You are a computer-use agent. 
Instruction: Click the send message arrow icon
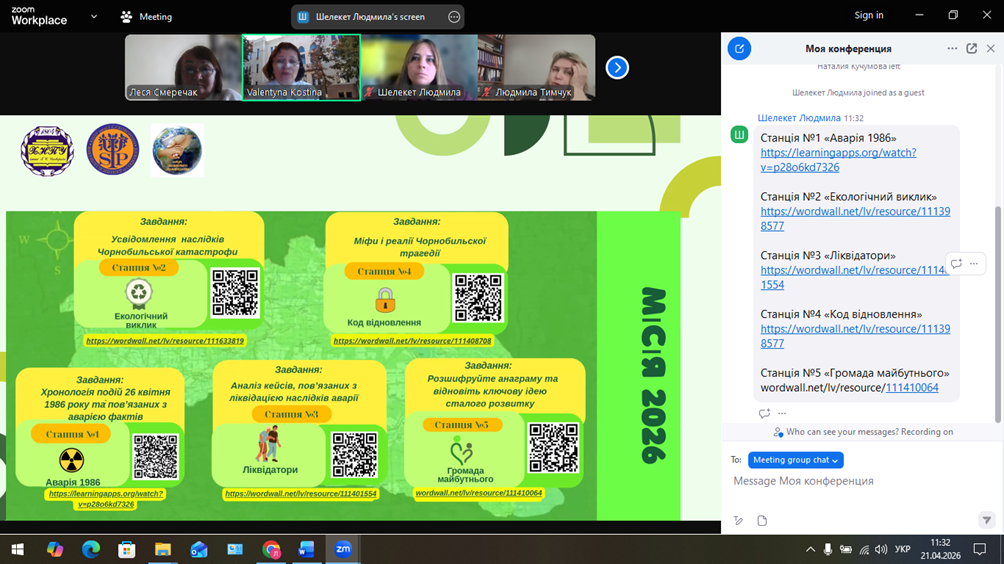tap(986, 520)
